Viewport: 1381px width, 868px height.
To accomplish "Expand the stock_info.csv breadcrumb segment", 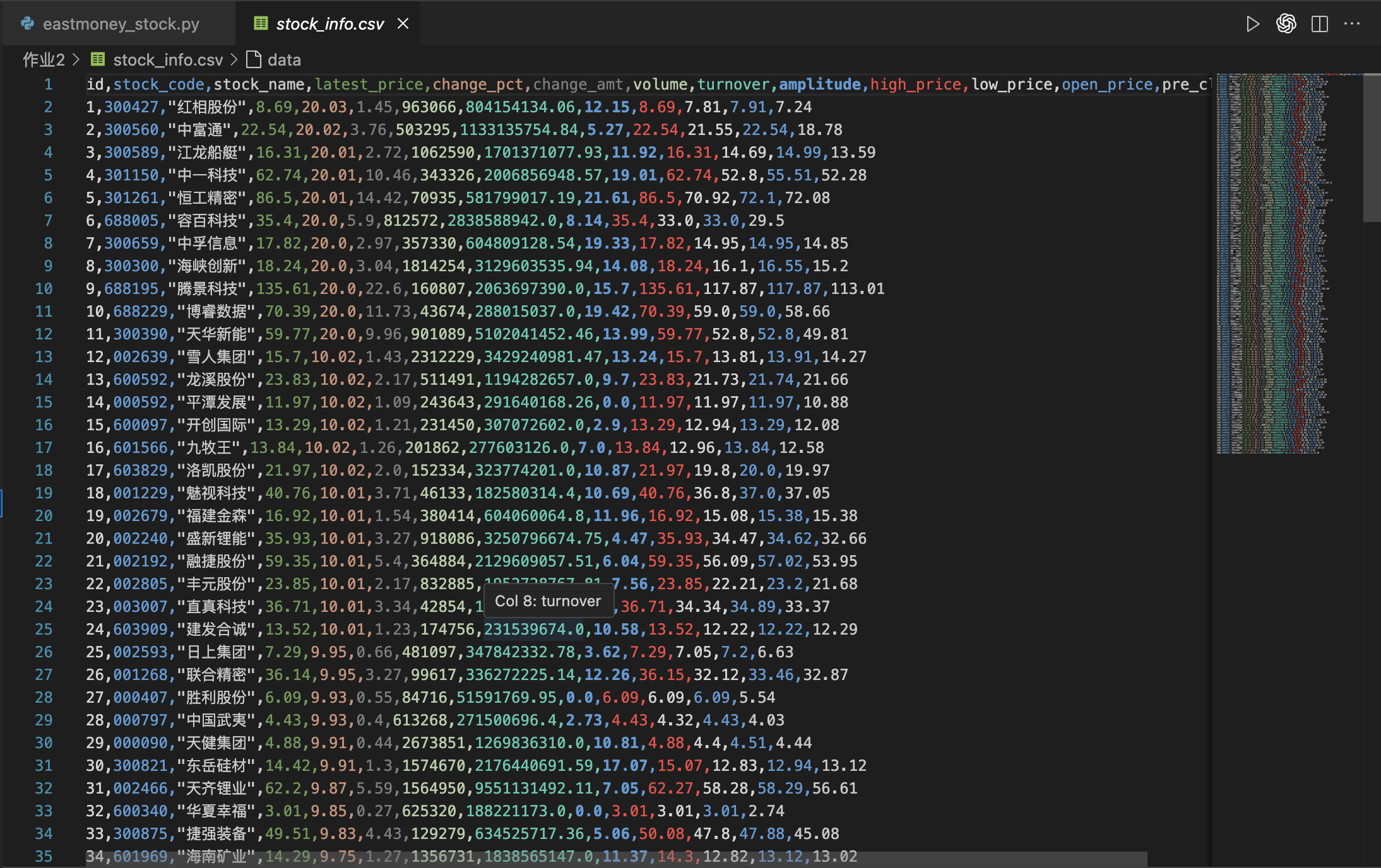I will (x=168, y=60).
